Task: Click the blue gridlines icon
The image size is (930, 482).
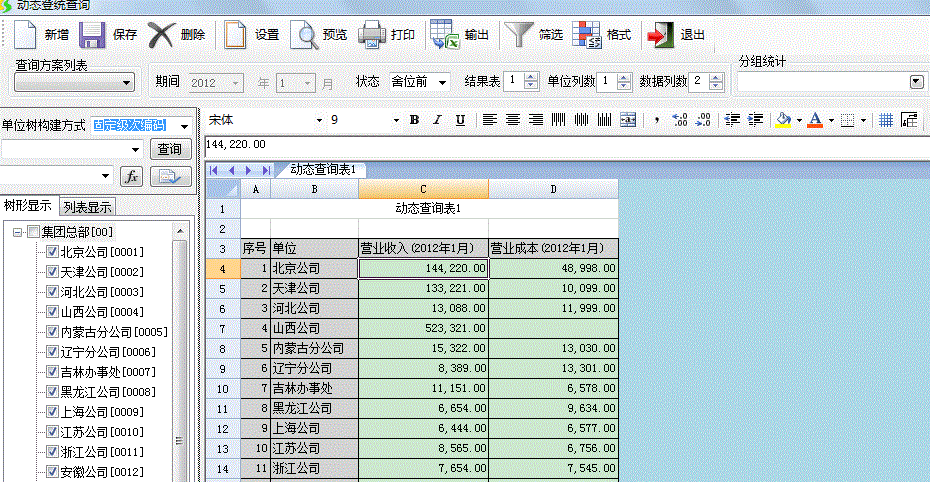Action: tap(886, 120)
